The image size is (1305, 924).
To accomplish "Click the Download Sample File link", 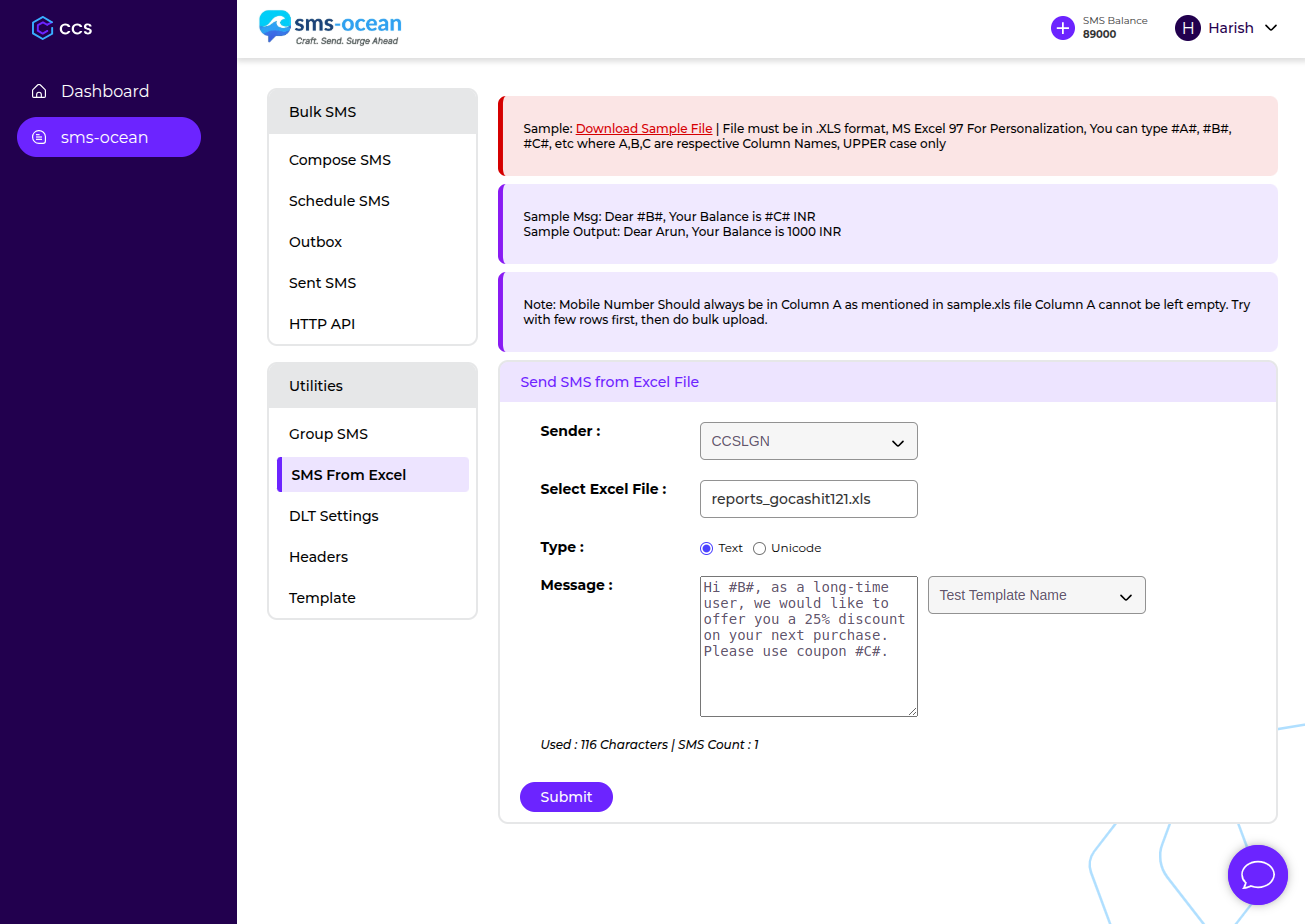I will (644, 129).
